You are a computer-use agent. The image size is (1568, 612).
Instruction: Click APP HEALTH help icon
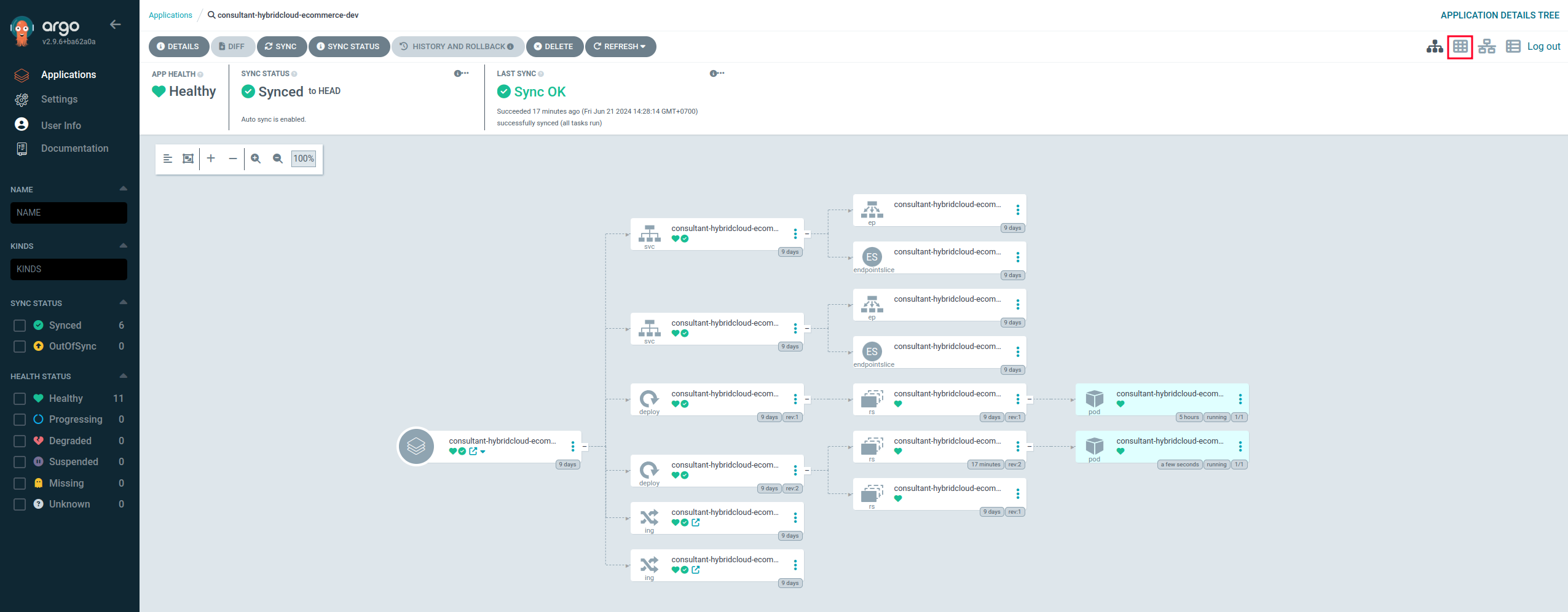200,74
